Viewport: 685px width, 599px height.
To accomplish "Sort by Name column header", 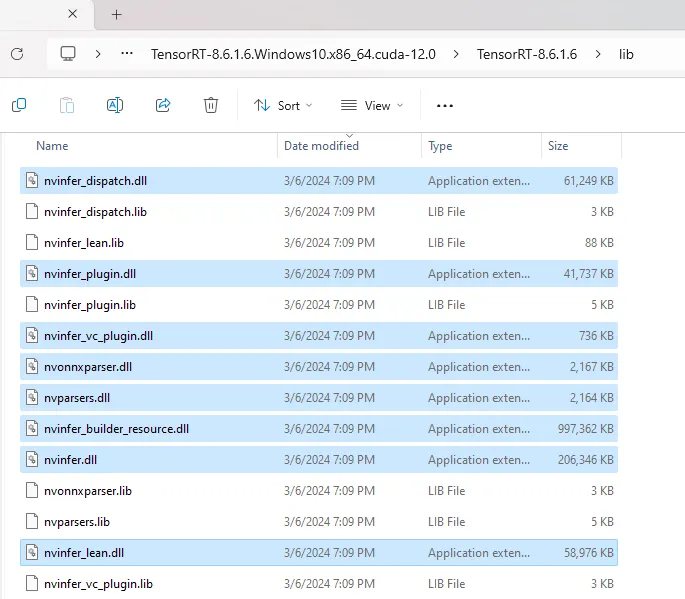I will click(52, 146).
